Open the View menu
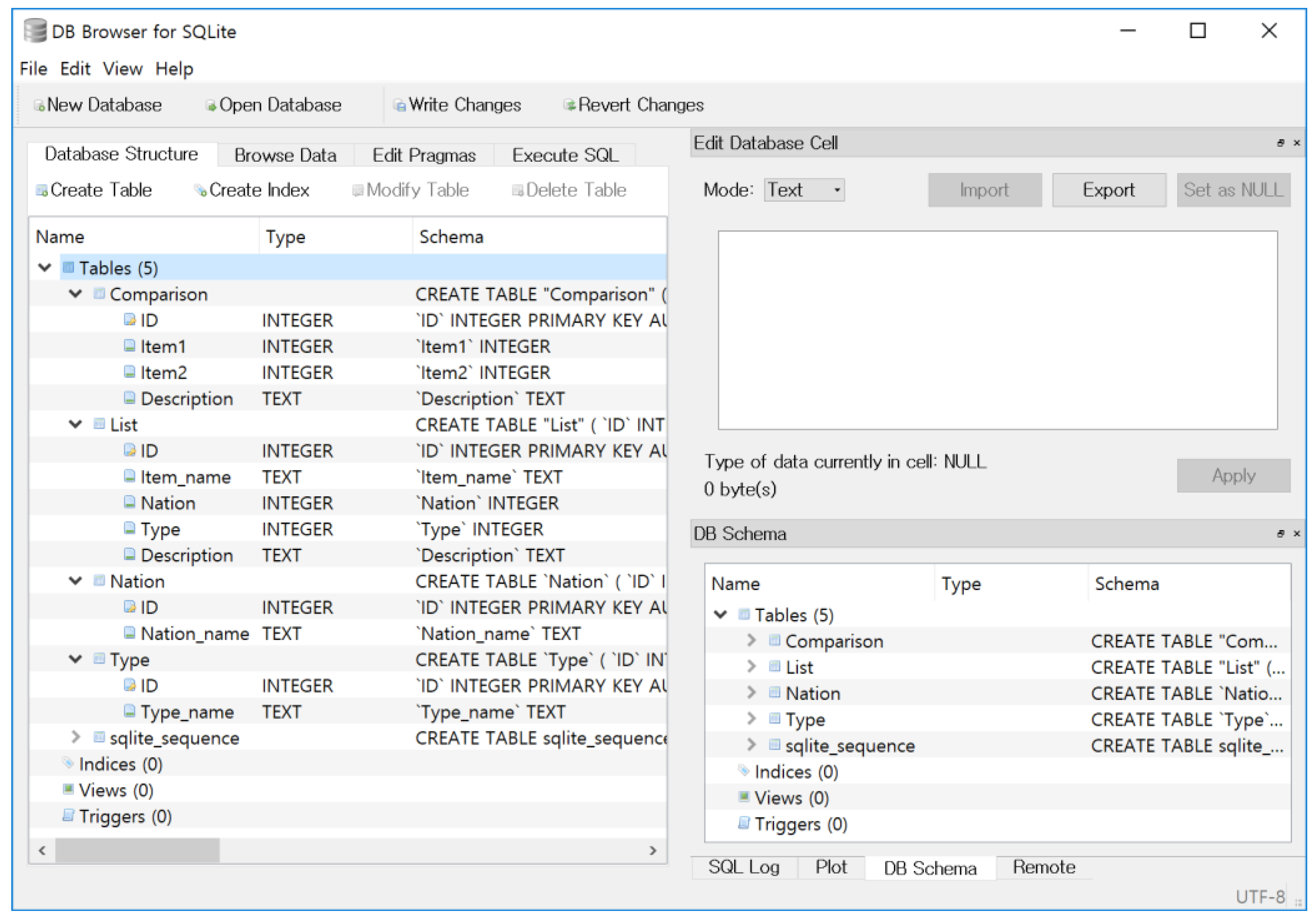This screenshot has height=923, width=1316. [123, 69]
